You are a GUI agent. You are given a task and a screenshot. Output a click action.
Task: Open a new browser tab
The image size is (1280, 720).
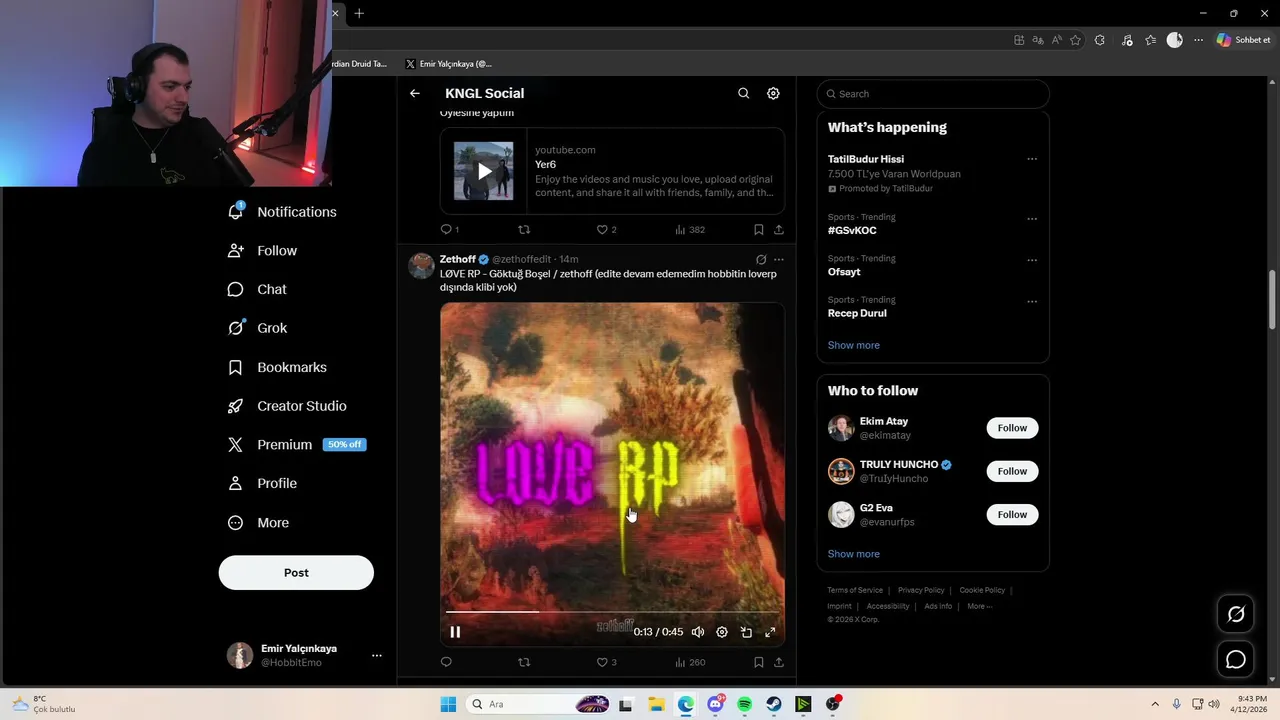pyautogui.click(x=359, y=13)
